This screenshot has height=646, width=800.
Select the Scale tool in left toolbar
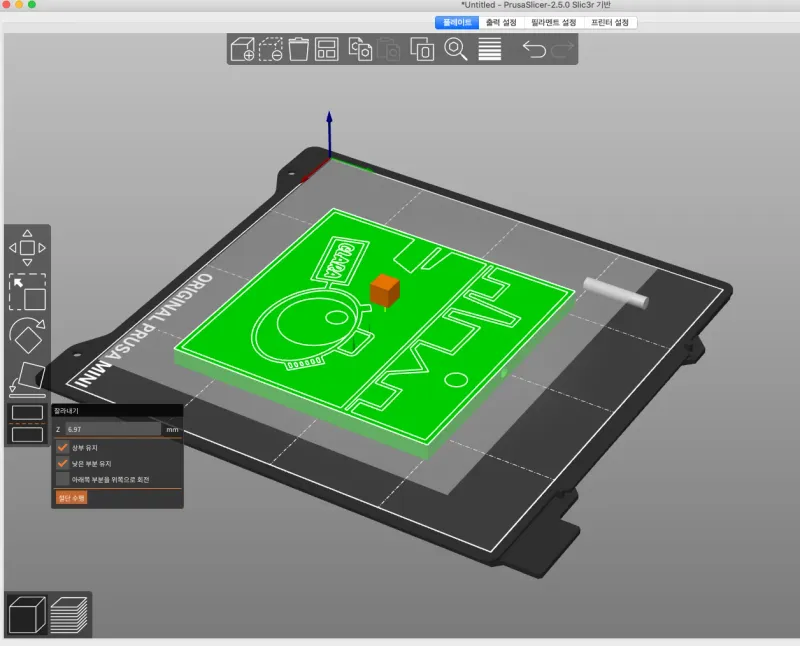pyautogui.click(x=28, y=292)
